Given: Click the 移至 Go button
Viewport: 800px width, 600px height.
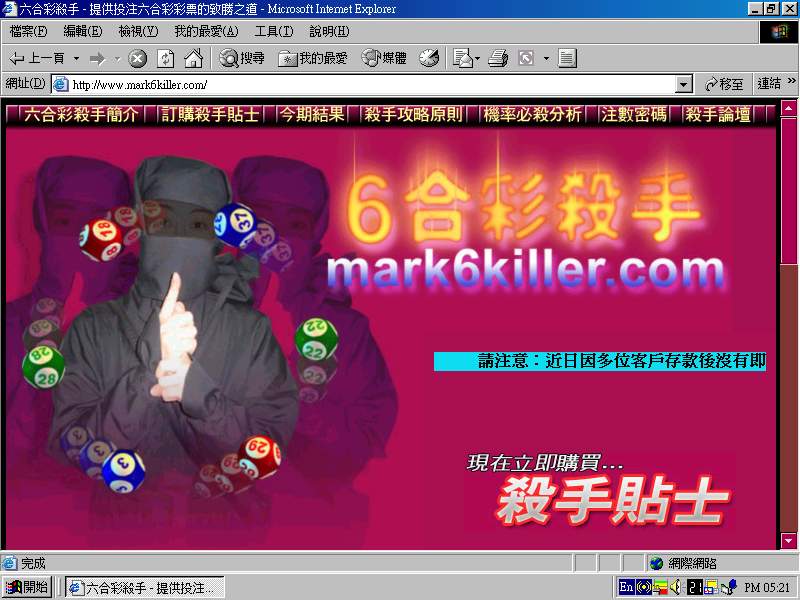Looking at the screenshot, I should [723, 84].
